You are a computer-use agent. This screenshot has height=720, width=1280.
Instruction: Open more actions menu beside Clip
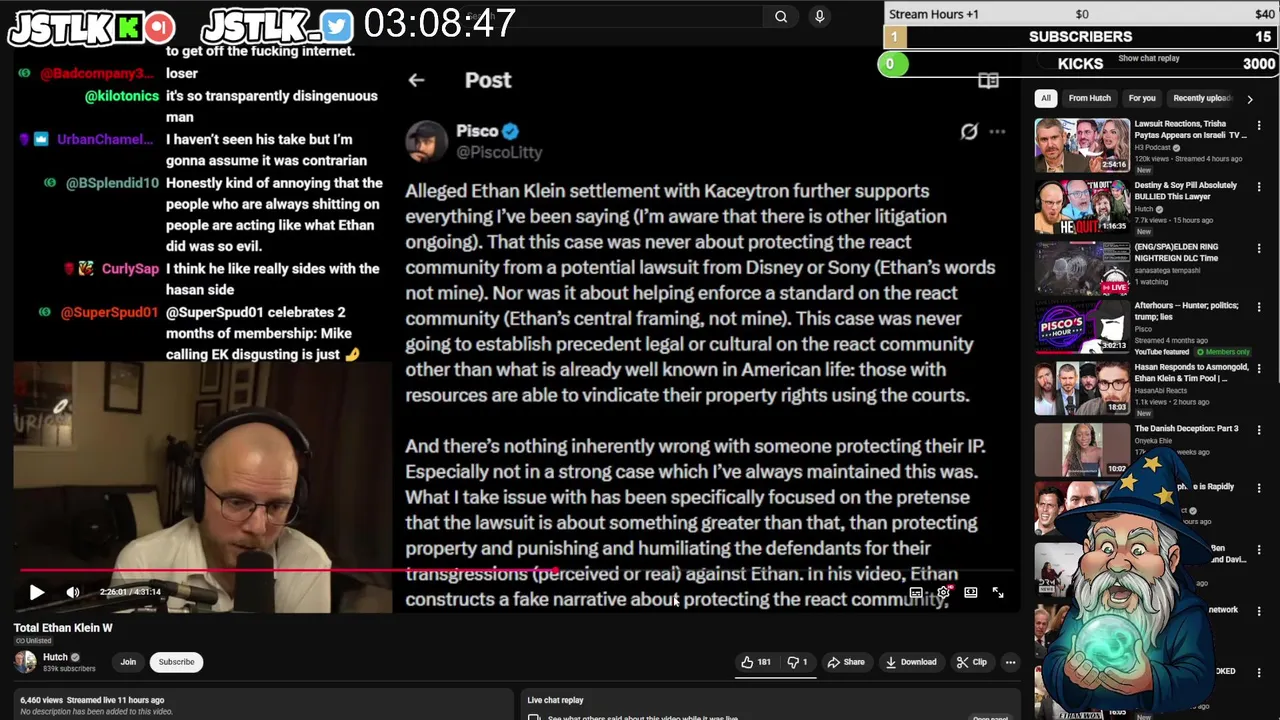tap(1010, 662)
